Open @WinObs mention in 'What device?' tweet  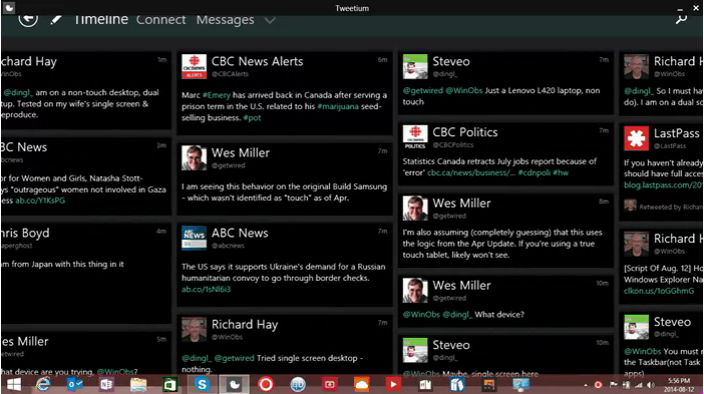(x=421, y=315)
